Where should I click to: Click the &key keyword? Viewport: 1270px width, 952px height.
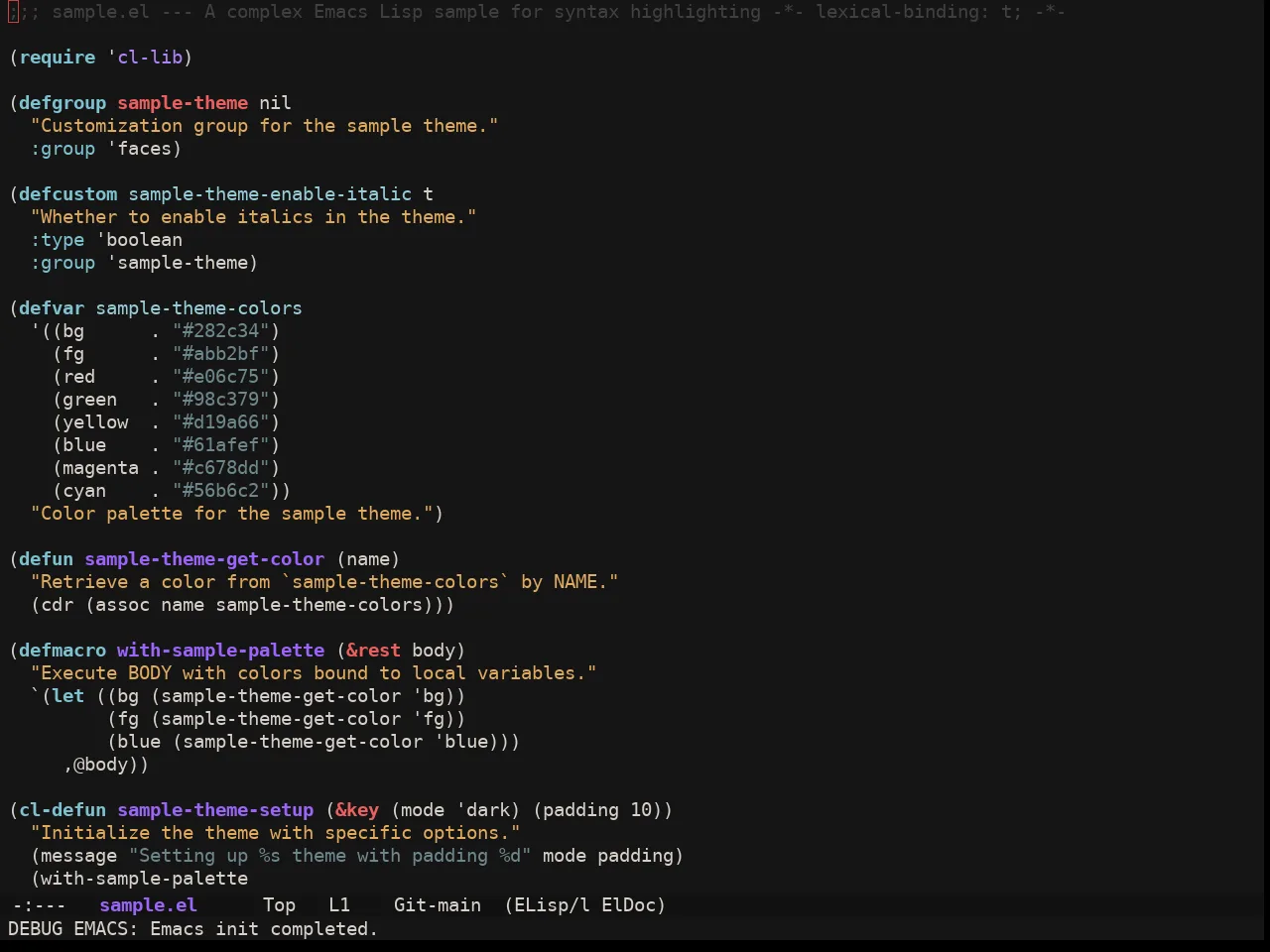357,810
